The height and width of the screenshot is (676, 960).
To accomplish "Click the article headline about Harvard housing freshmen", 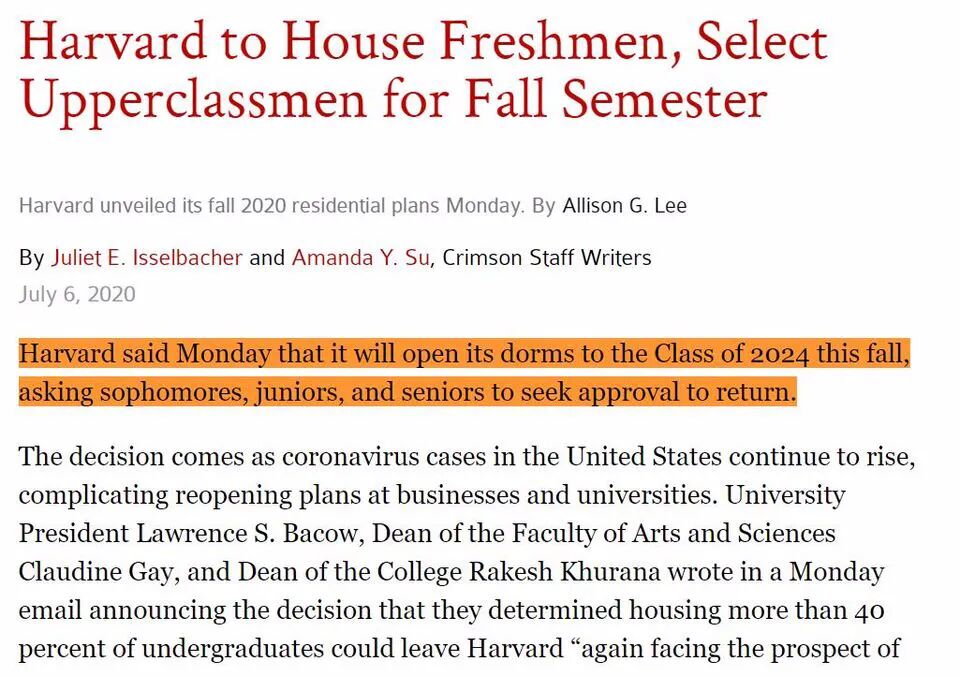I will (424, 71).
